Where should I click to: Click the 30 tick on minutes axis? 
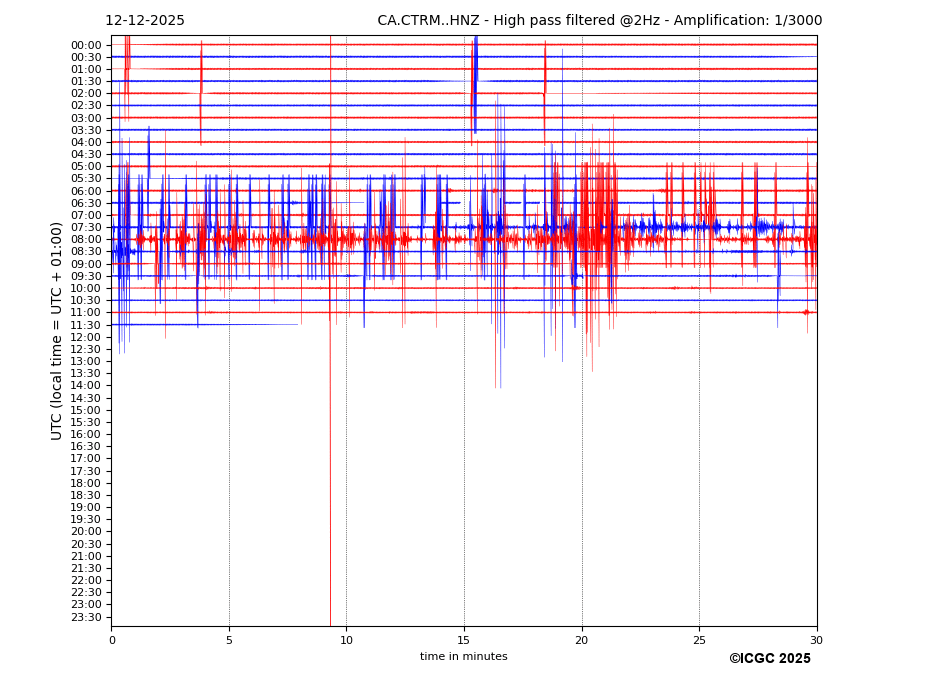tap(817, 640)
